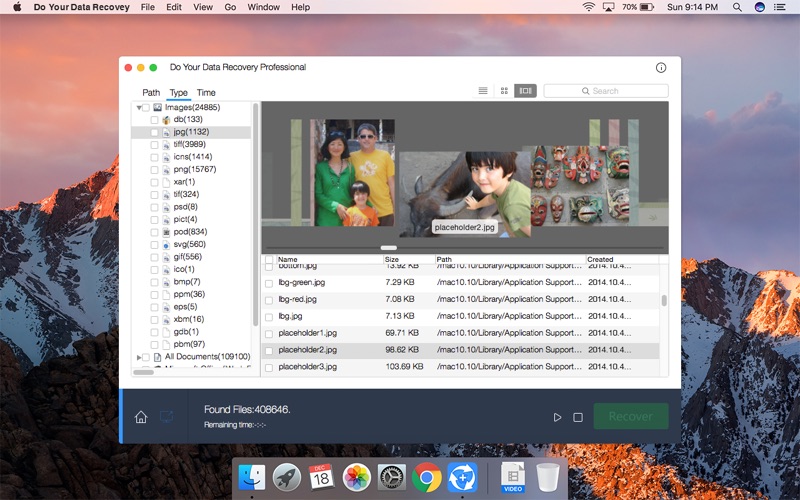800x500 pixels.
Task: Select gif(556) in the type tree
Action: tap(187, 257)
